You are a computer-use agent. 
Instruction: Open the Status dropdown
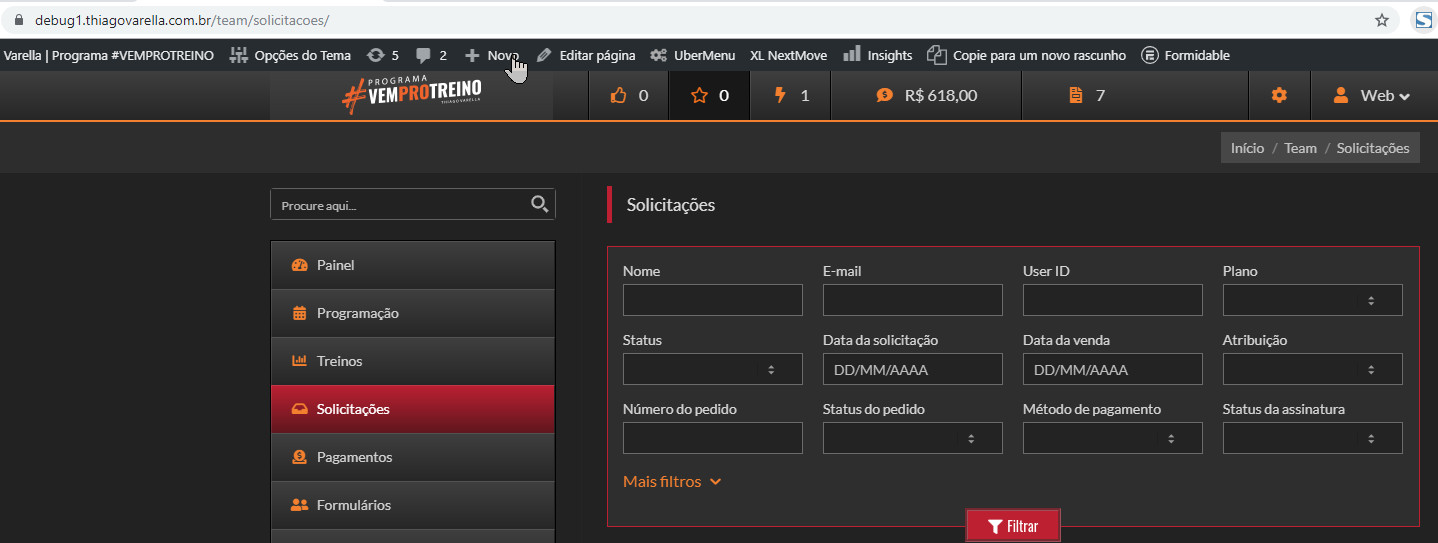(712, 369)
